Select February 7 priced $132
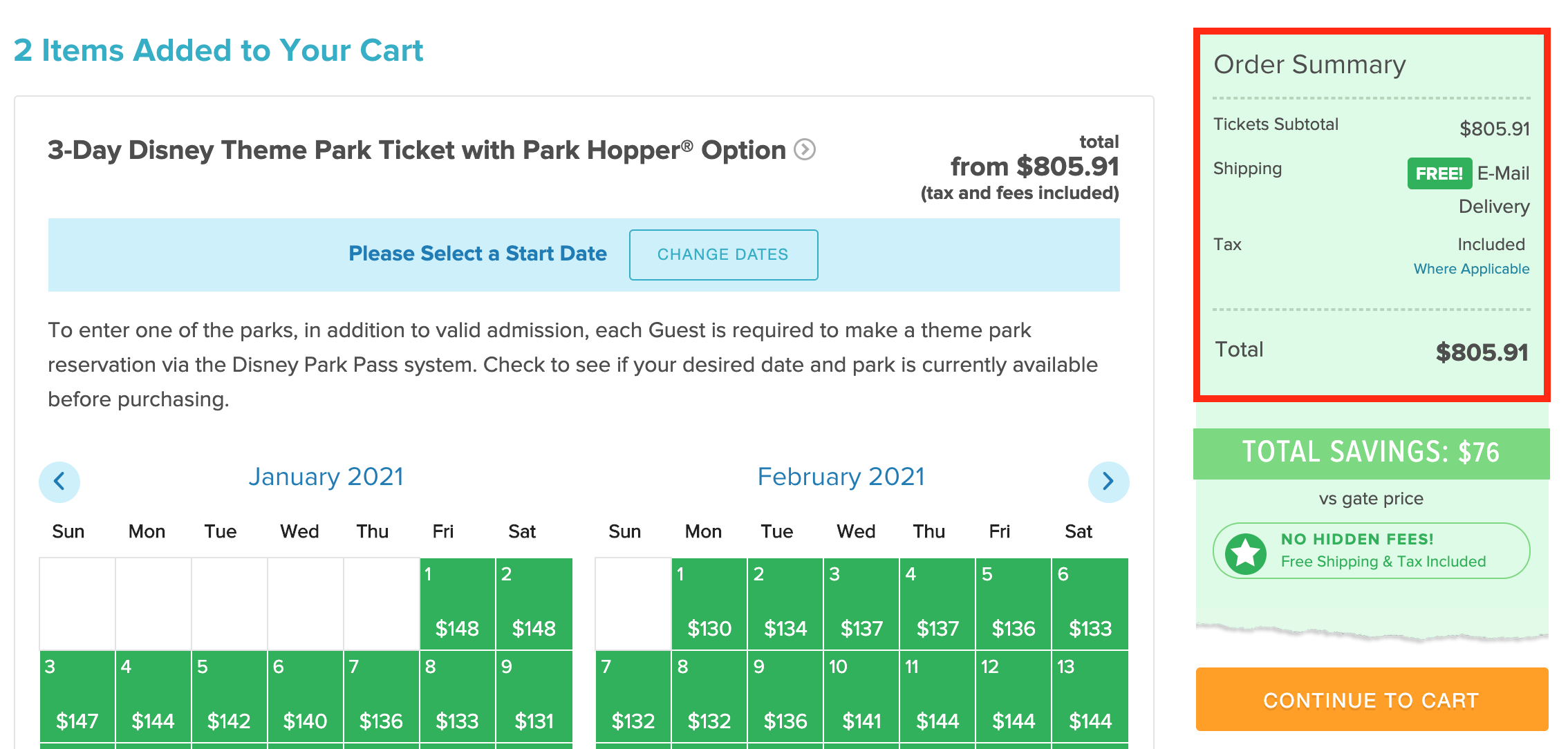This screenshot has width=1568, height=749. point(633,696)
